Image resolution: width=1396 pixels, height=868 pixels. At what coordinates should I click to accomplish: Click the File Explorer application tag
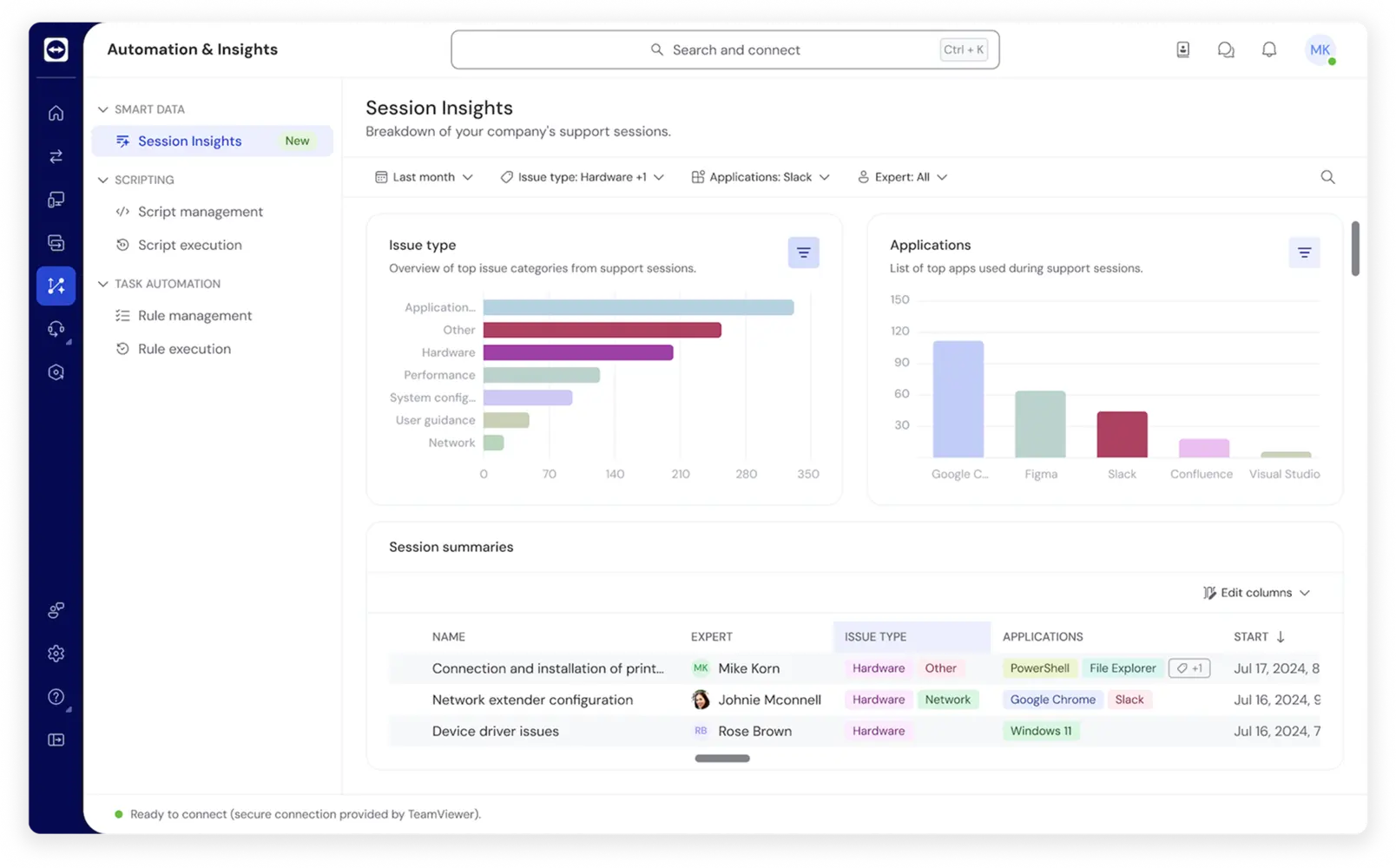1123,668
